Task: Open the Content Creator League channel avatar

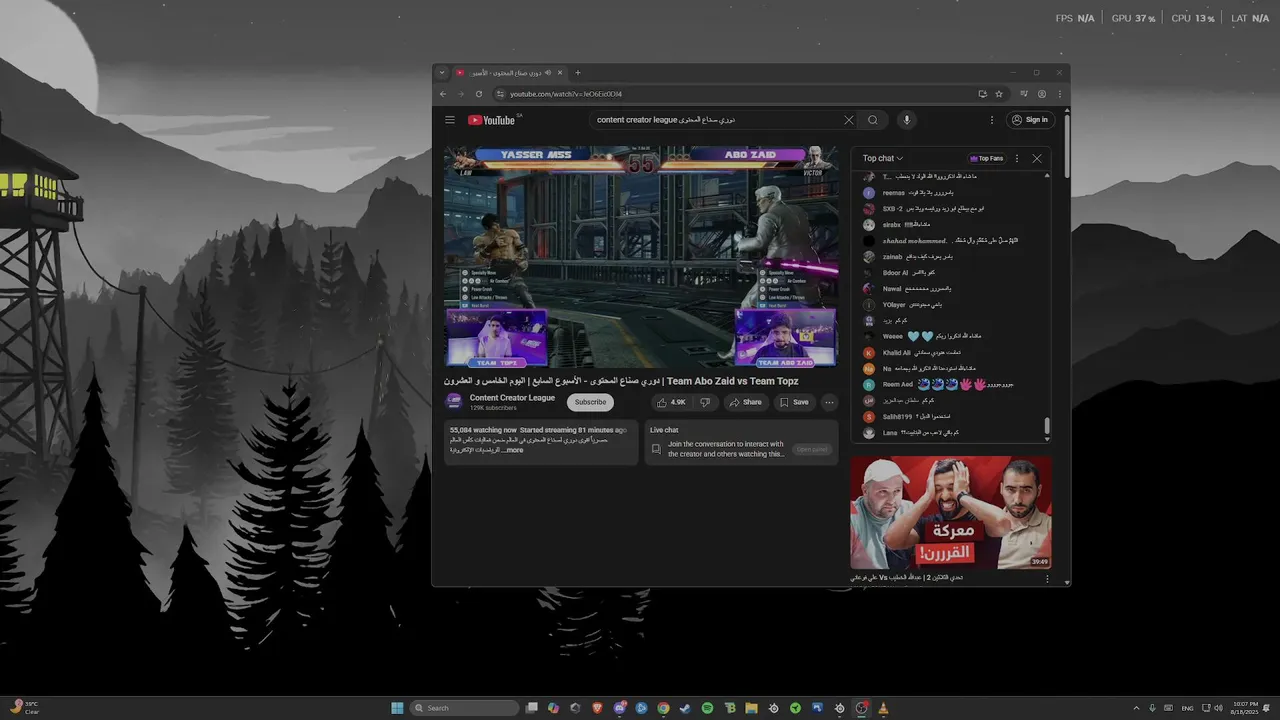Action: tap(454, 402)
